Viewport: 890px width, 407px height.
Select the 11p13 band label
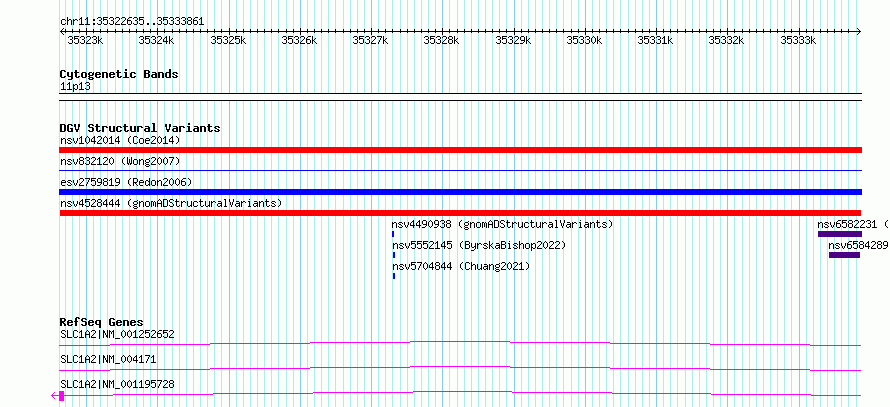point(75,87)
